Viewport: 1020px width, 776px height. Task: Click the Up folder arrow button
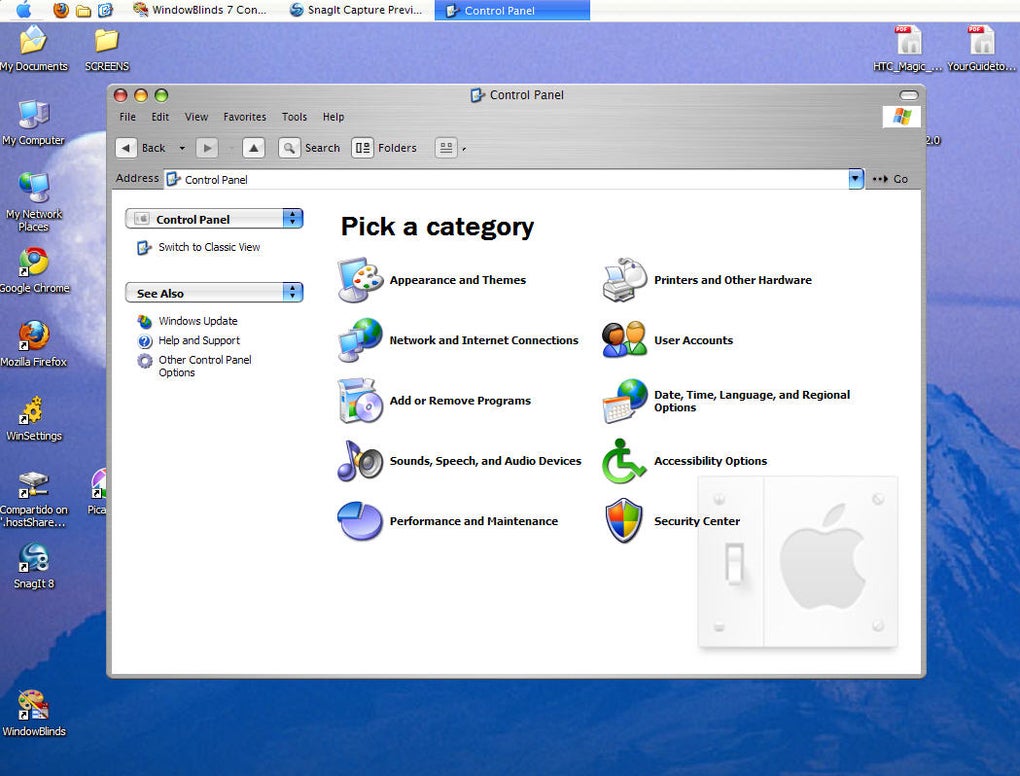[254, 148]
